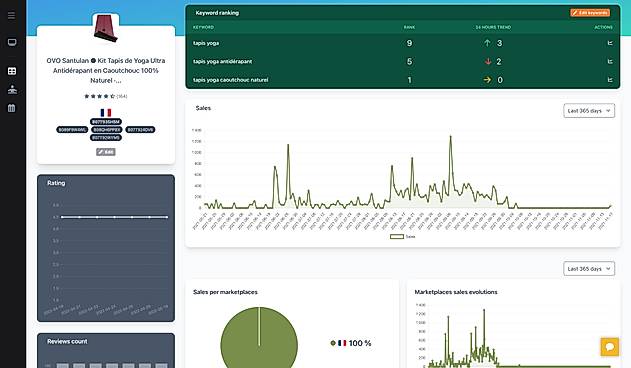Image resolution: width=631 pixels, height=368 pixels.
Task: Click the leftmost ASIN badge in middle row
Action: [x=72, y=130]
